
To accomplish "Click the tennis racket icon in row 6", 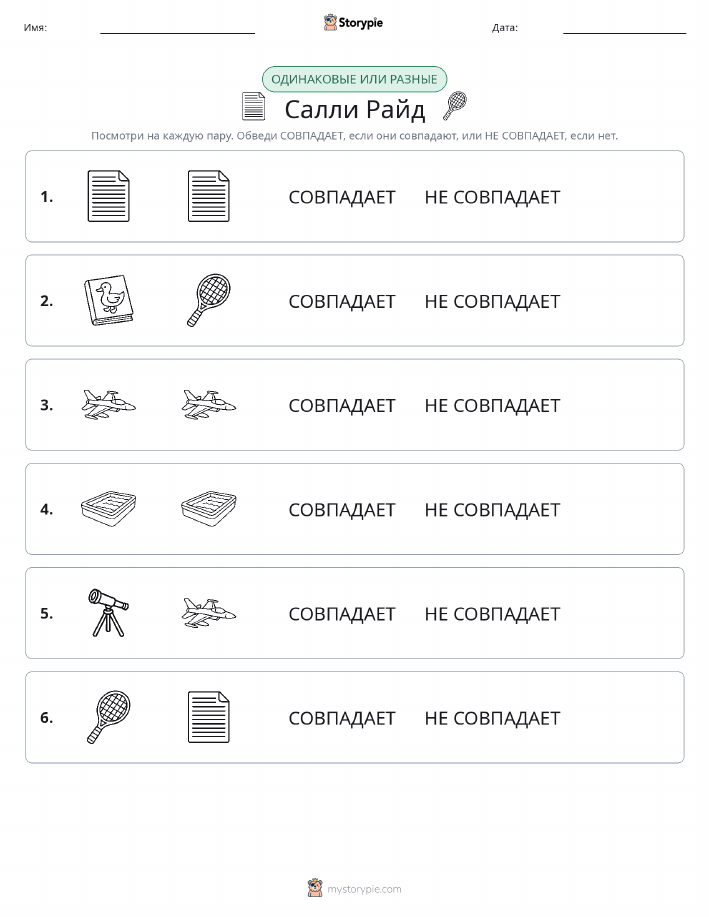I will (x=108, y=717).
